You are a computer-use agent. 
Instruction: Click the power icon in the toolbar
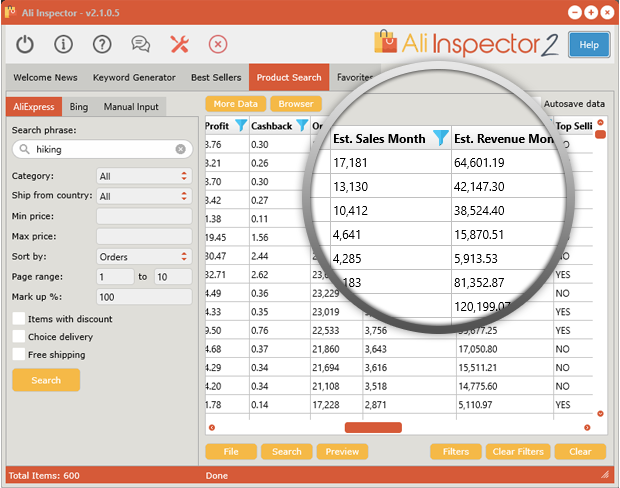(25, 44)
